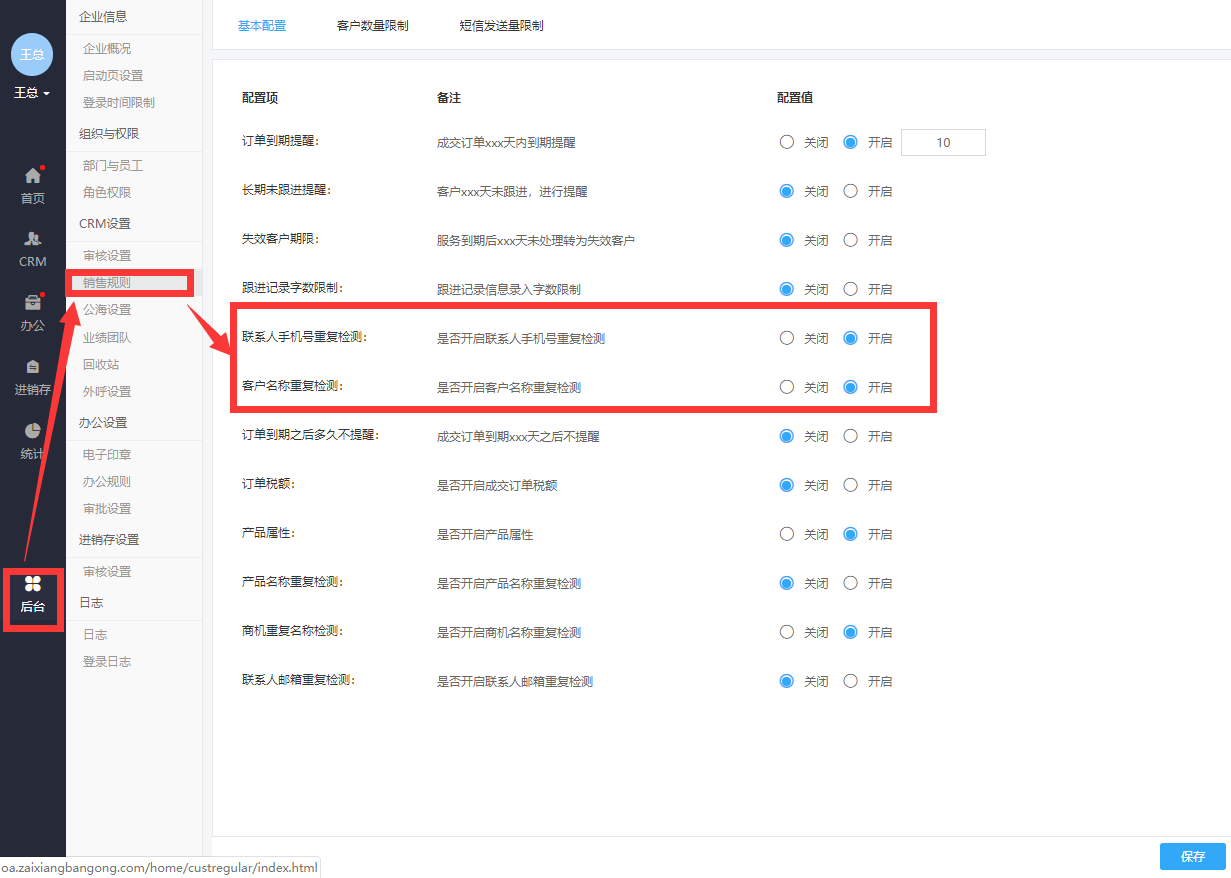Open the CRM module icon
The image size is (1231, 878).
[x=33, y=239]
